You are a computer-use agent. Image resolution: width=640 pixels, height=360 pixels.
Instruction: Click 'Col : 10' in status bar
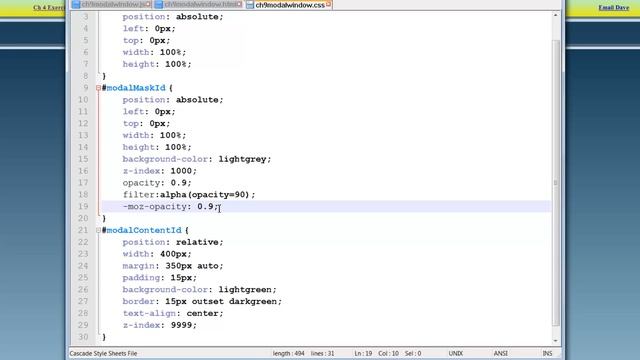(x=388, y=353)
